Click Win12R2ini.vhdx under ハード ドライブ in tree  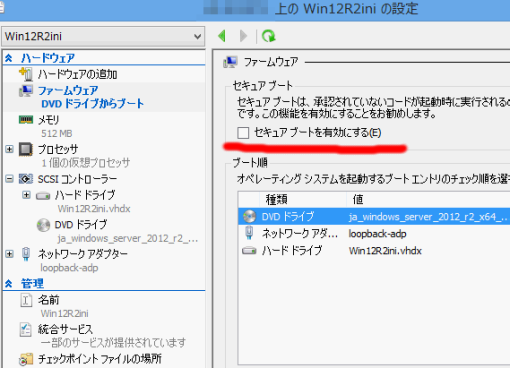[94, 209]
